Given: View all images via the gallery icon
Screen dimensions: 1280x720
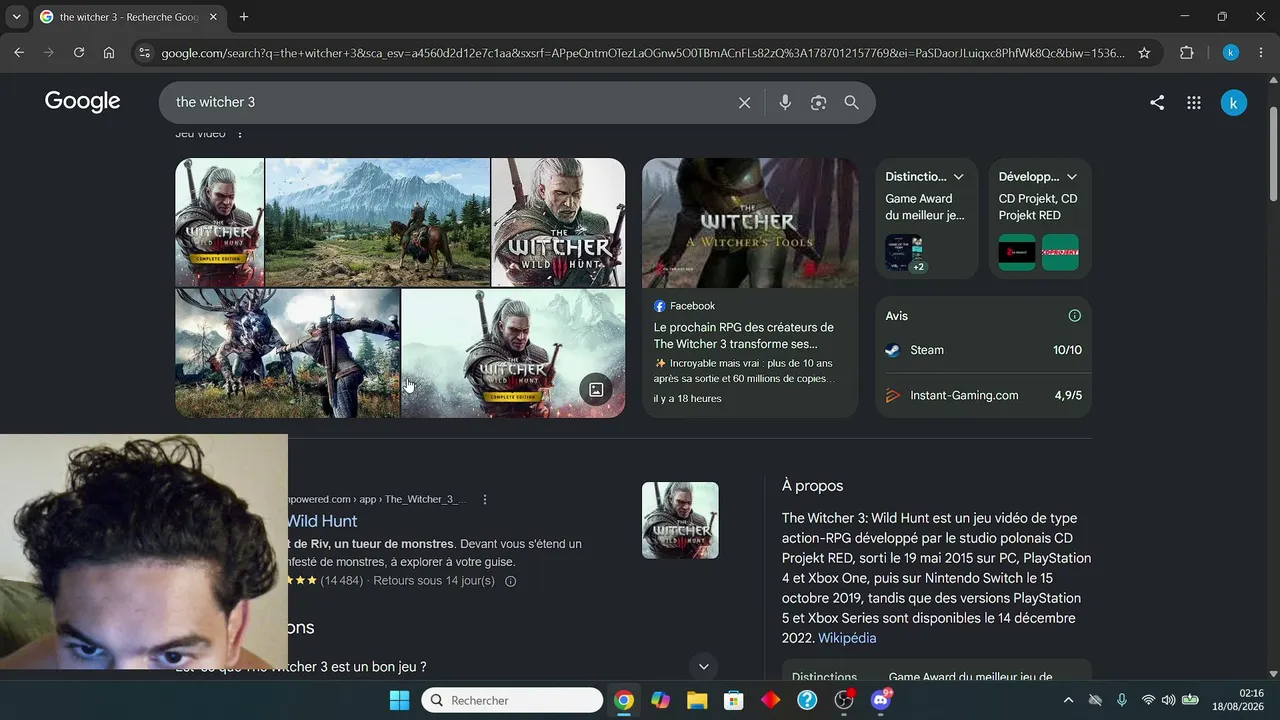Looking at the screenshot, I should tap(596, 390).
